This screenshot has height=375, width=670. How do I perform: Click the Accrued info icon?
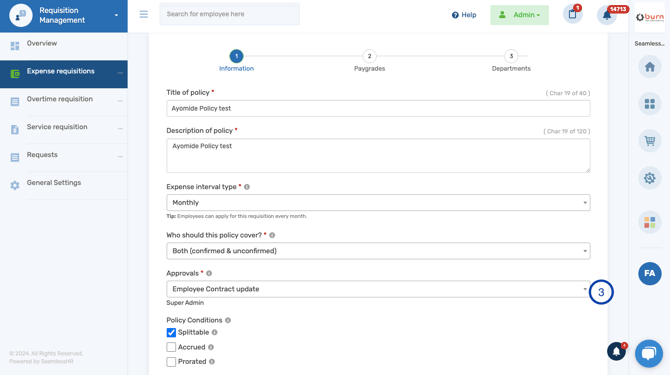tap(211, 347)
